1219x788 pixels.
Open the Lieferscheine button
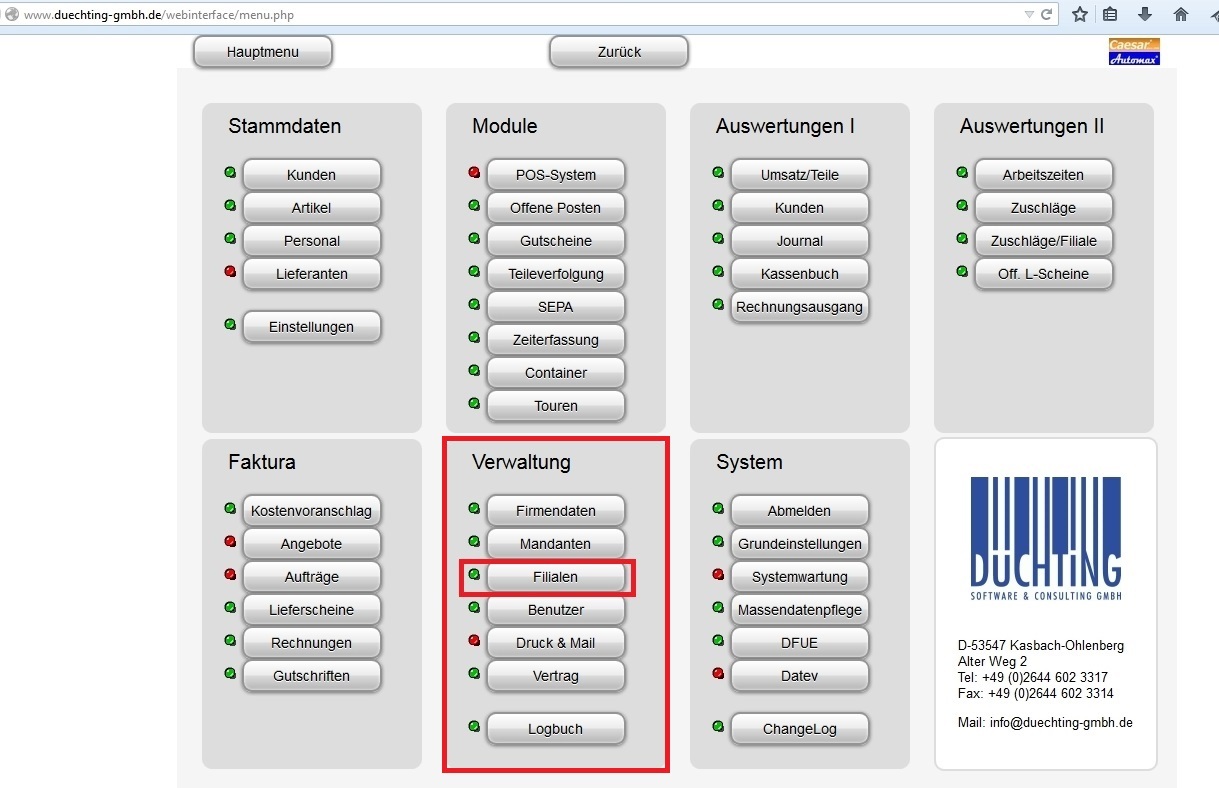(311, 609)
